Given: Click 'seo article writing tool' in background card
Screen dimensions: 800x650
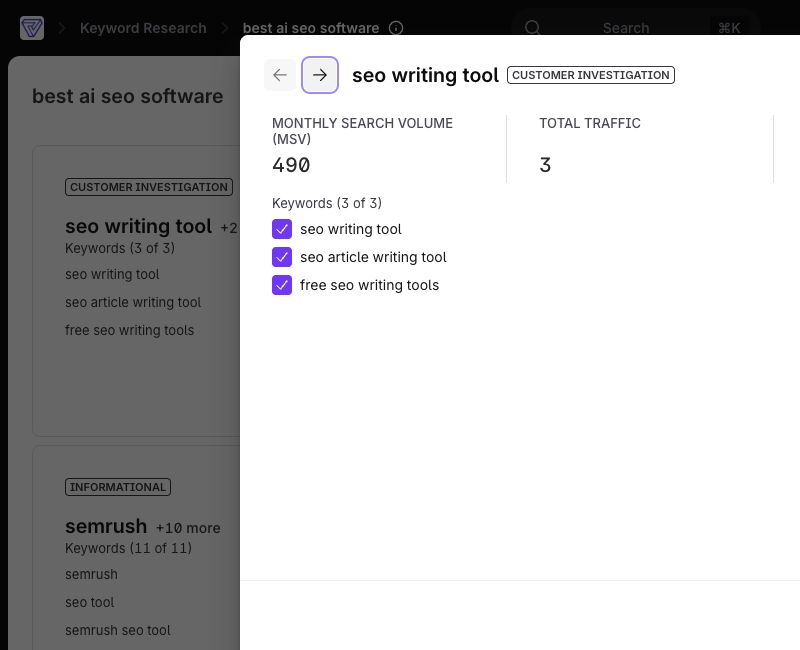Looking at the screenshot, I should pos(133,303).
